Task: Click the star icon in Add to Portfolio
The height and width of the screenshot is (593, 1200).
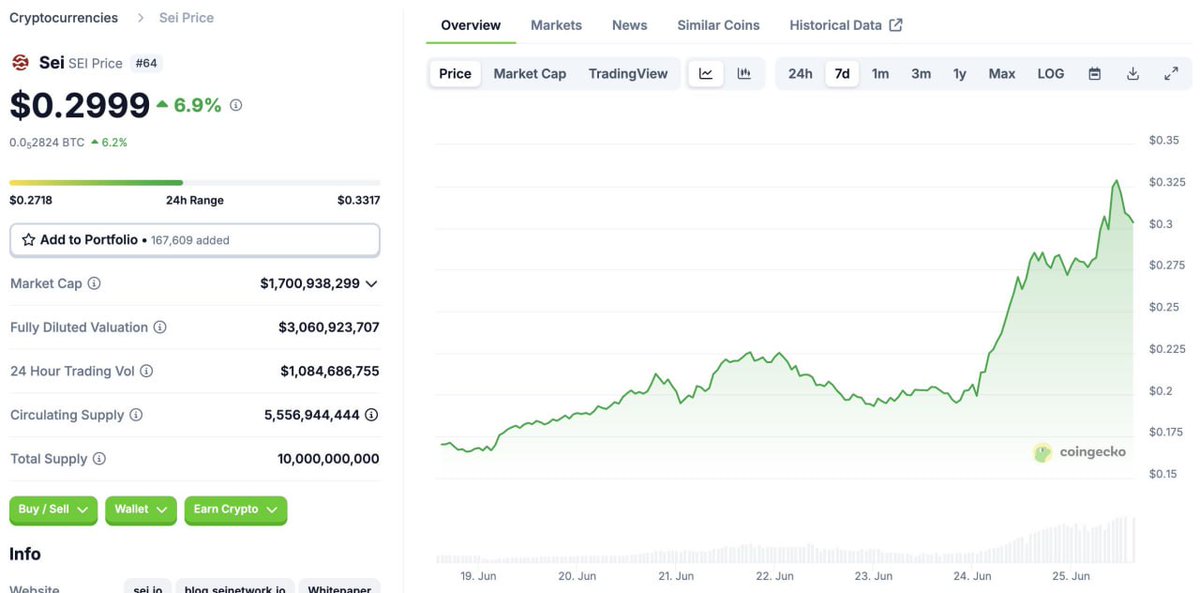Action: pos(29,240)
